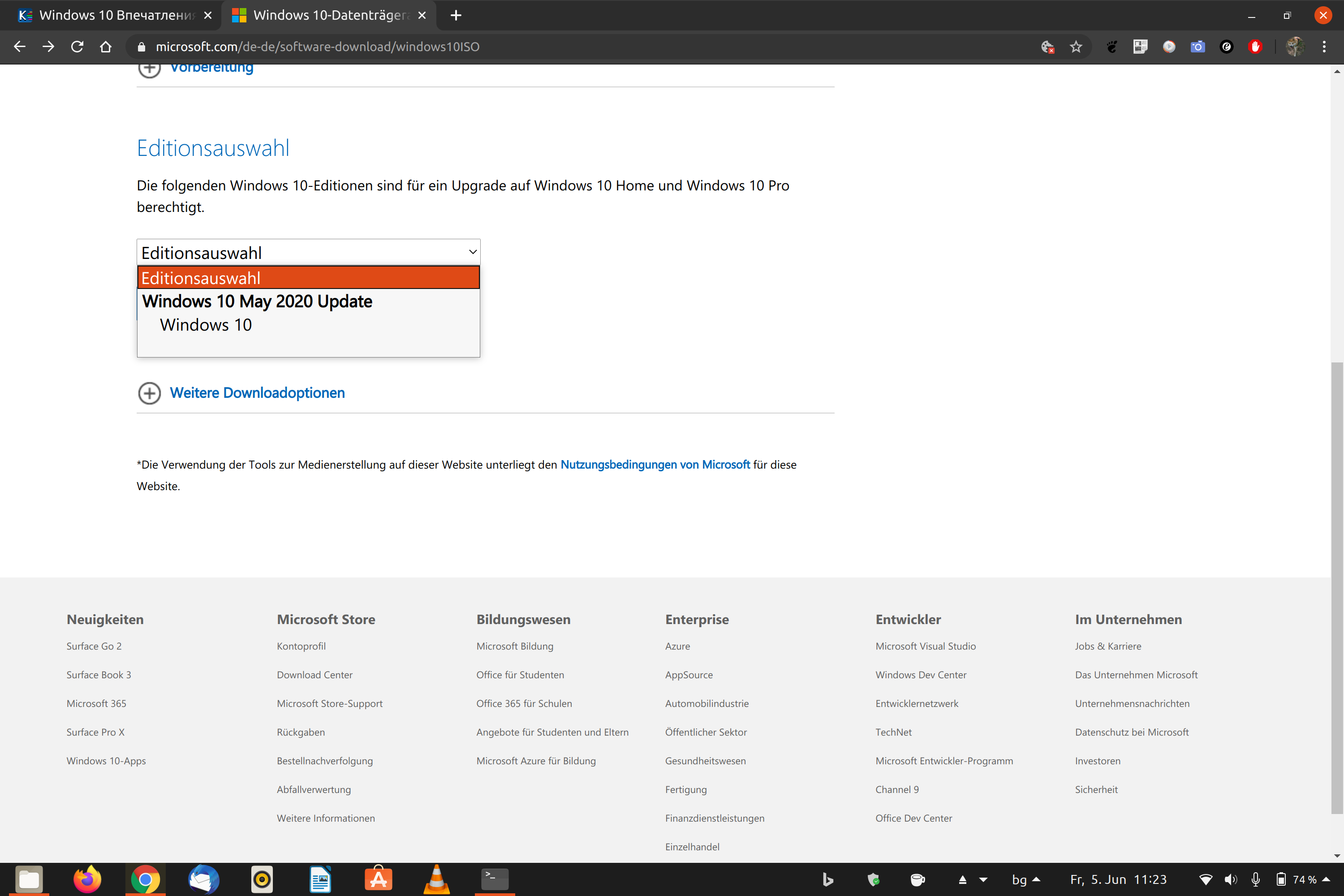The width and height of the screenshot is (1344, 896).
Task: Open Thunderbird mail from taskbar
Action: point(203,879)
